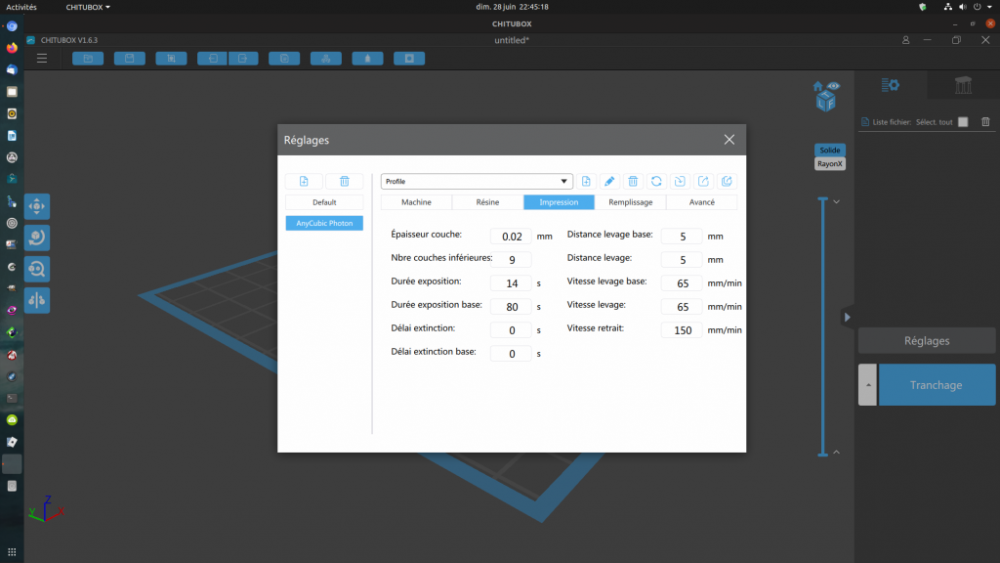Switch to Solide render mode
1000x563 pixels.
click(x=830, y=150)
